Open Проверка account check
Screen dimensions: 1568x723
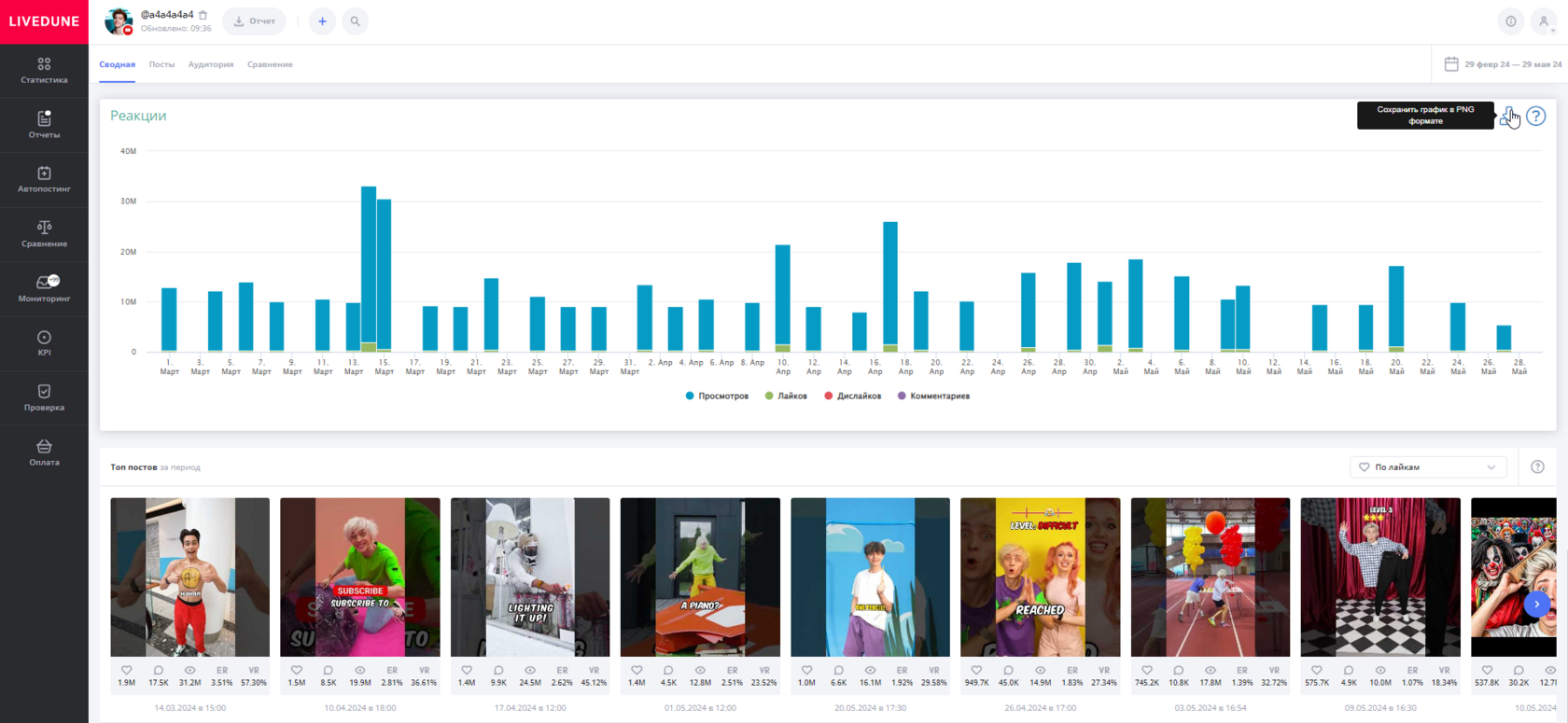(44, 397)
